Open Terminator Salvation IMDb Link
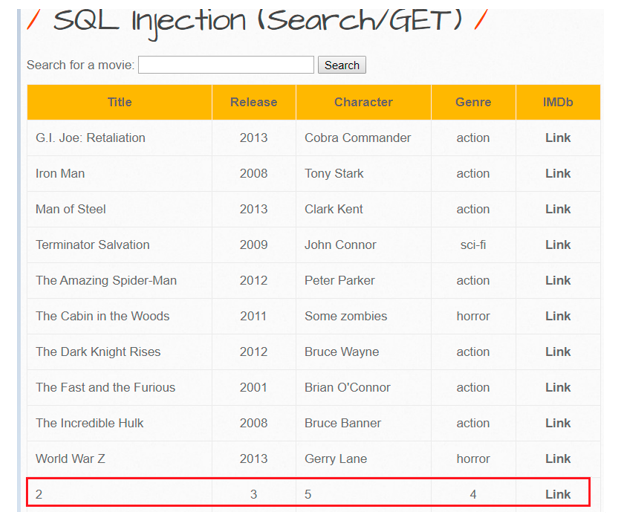 (557, 245)
